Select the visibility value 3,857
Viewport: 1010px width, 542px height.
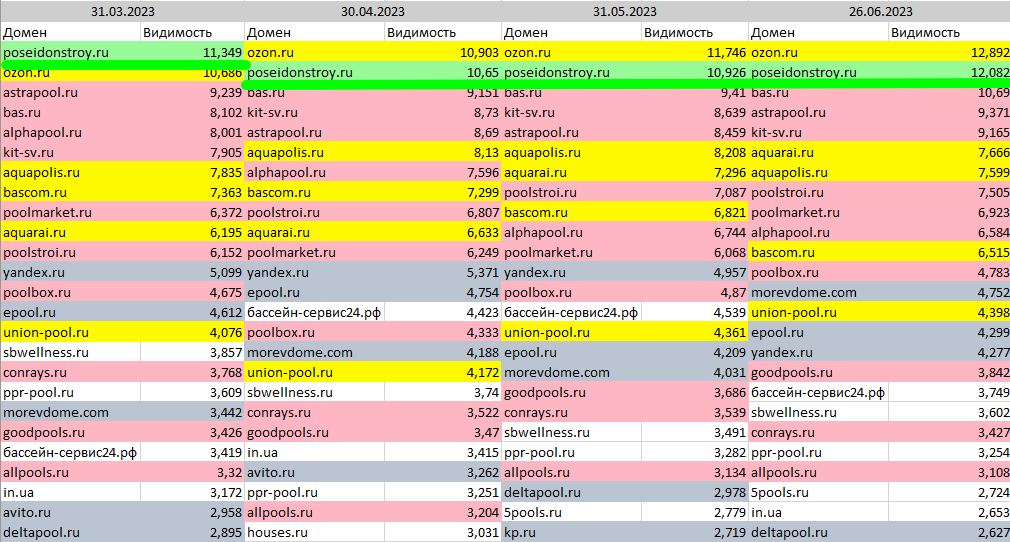(192, 352)
